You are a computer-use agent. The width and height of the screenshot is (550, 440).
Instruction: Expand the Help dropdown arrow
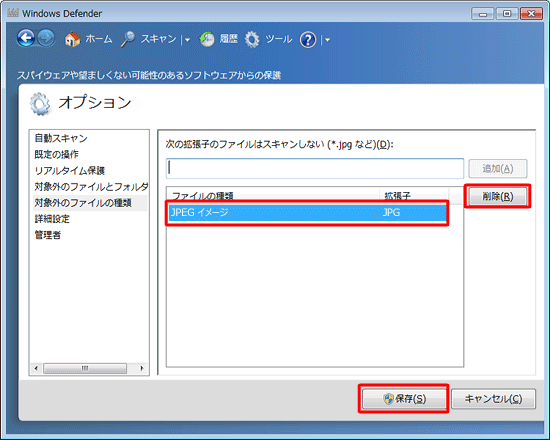click(x=328, y=40)
